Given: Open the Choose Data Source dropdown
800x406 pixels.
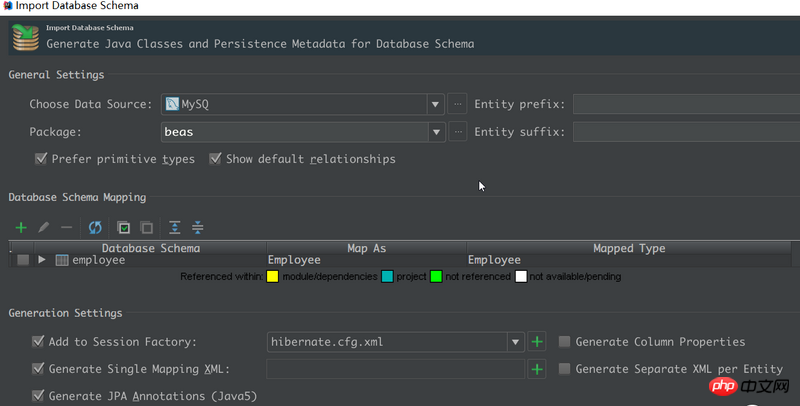Looking at the screenshot, I should pos(436,104).
